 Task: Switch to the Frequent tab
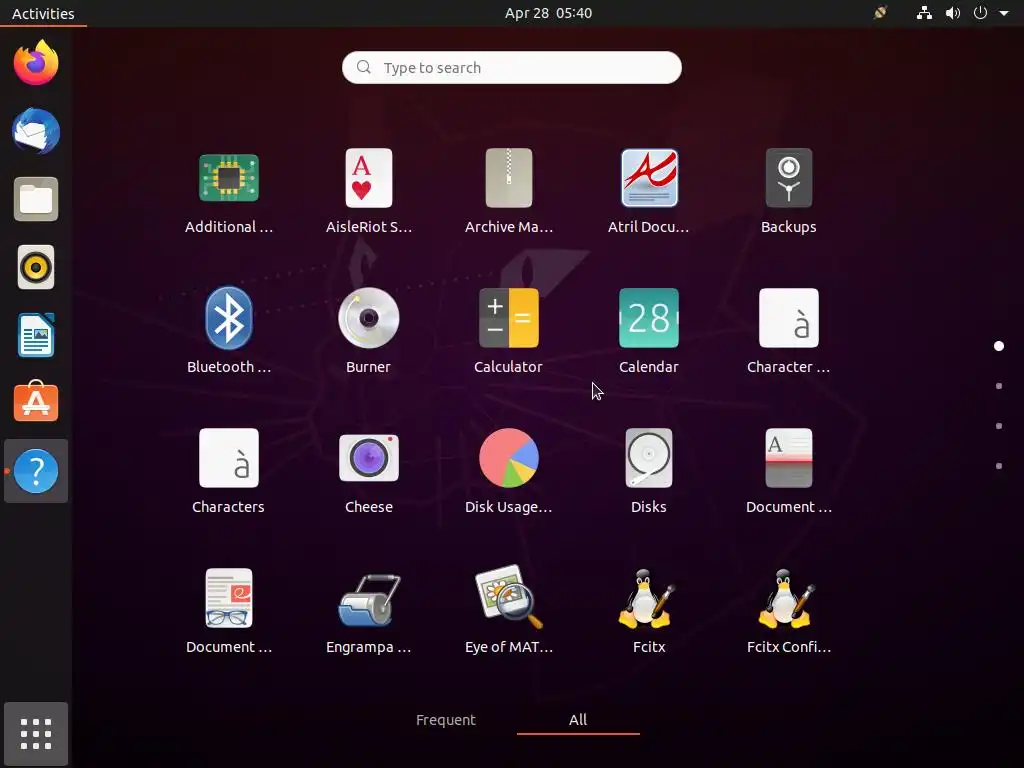coord(446,720)
